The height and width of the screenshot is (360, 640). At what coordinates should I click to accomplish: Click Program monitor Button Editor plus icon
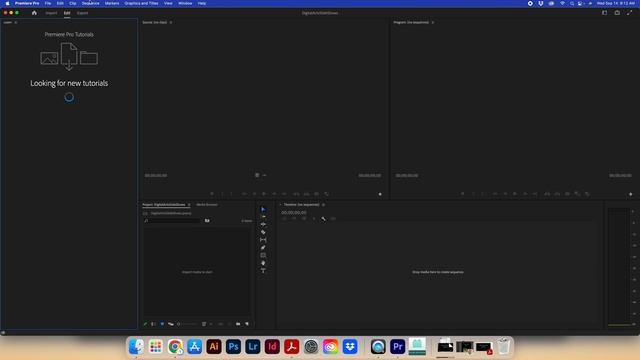click(x=631, y=194)
